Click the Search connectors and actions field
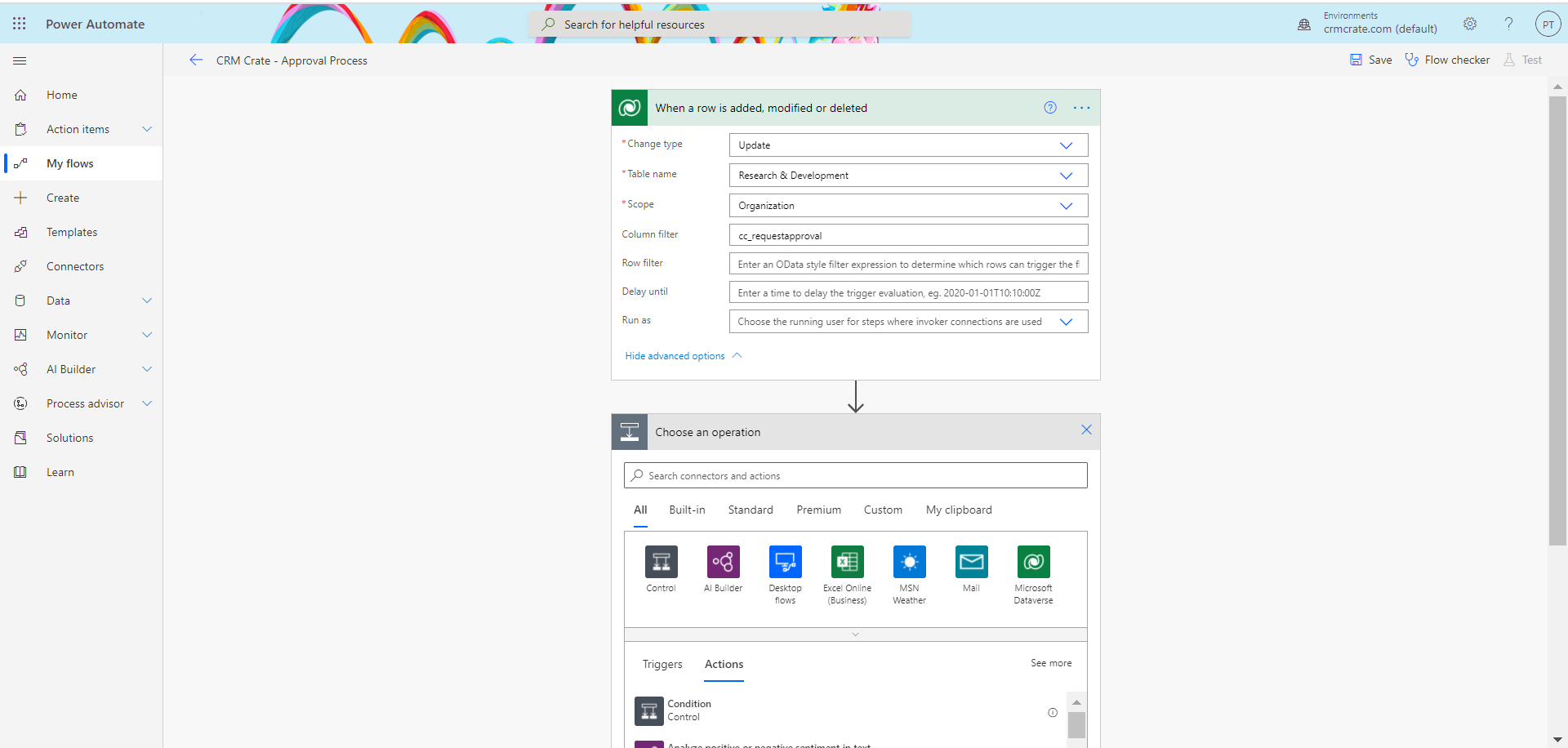This screenshot has height=748, width=1568. (x=855, y=475)
